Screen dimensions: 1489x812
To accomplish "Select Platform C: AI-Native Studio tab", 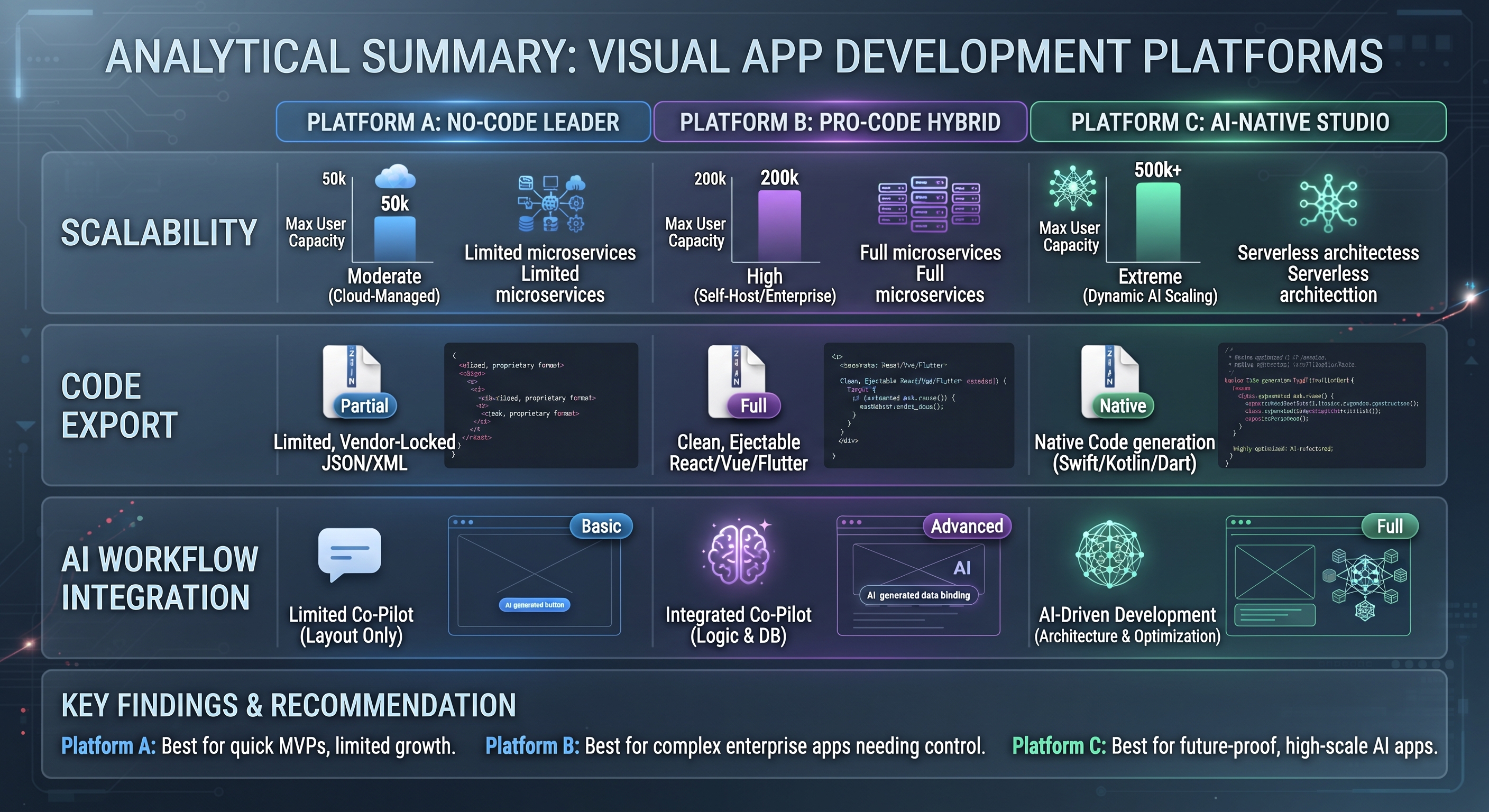I will pos(1238,122).
